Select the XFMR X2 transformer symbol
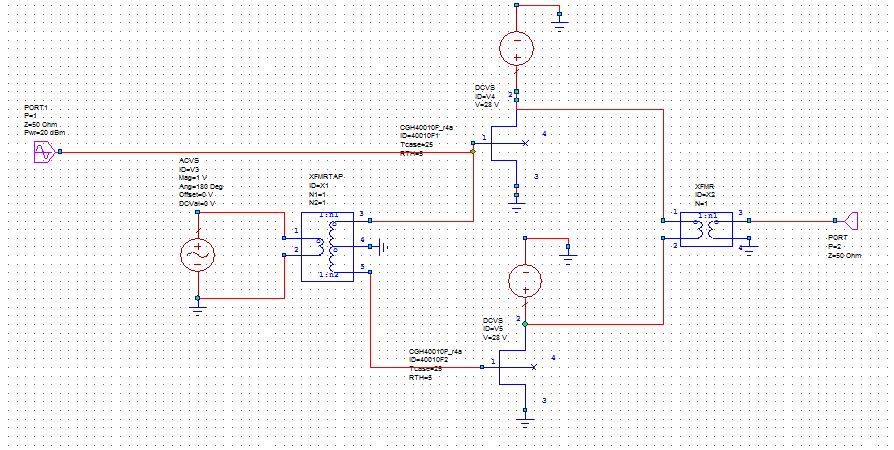Screen dimensions: 894x450 [x=707, y=229]
